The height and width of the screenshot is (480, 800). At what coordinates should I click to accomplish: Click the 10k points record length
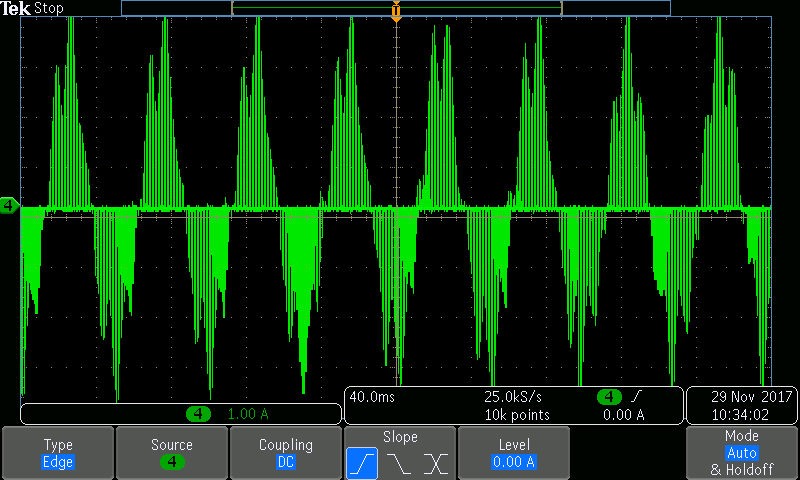517,415
